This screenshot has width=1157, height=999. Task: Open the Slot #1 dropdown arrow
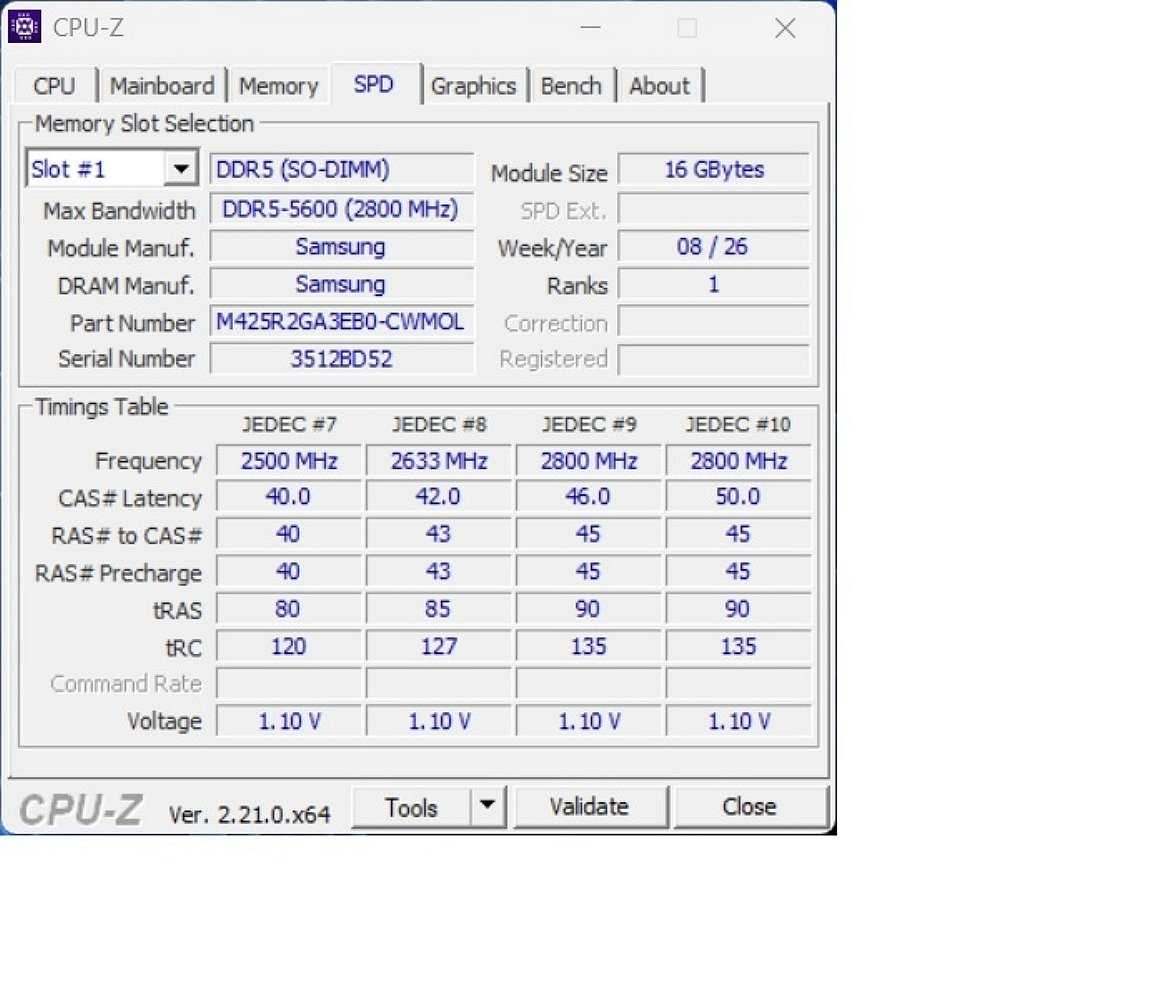coord(181,169)
